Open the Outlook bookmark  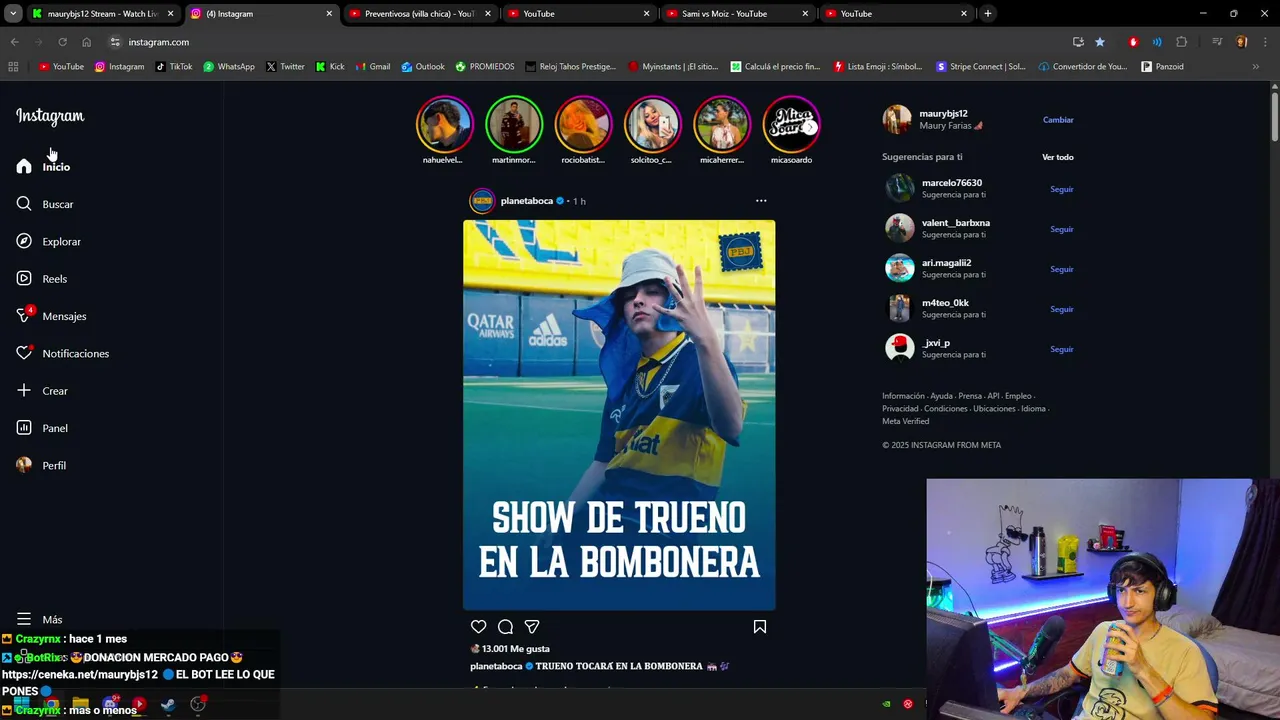(423, 67)
